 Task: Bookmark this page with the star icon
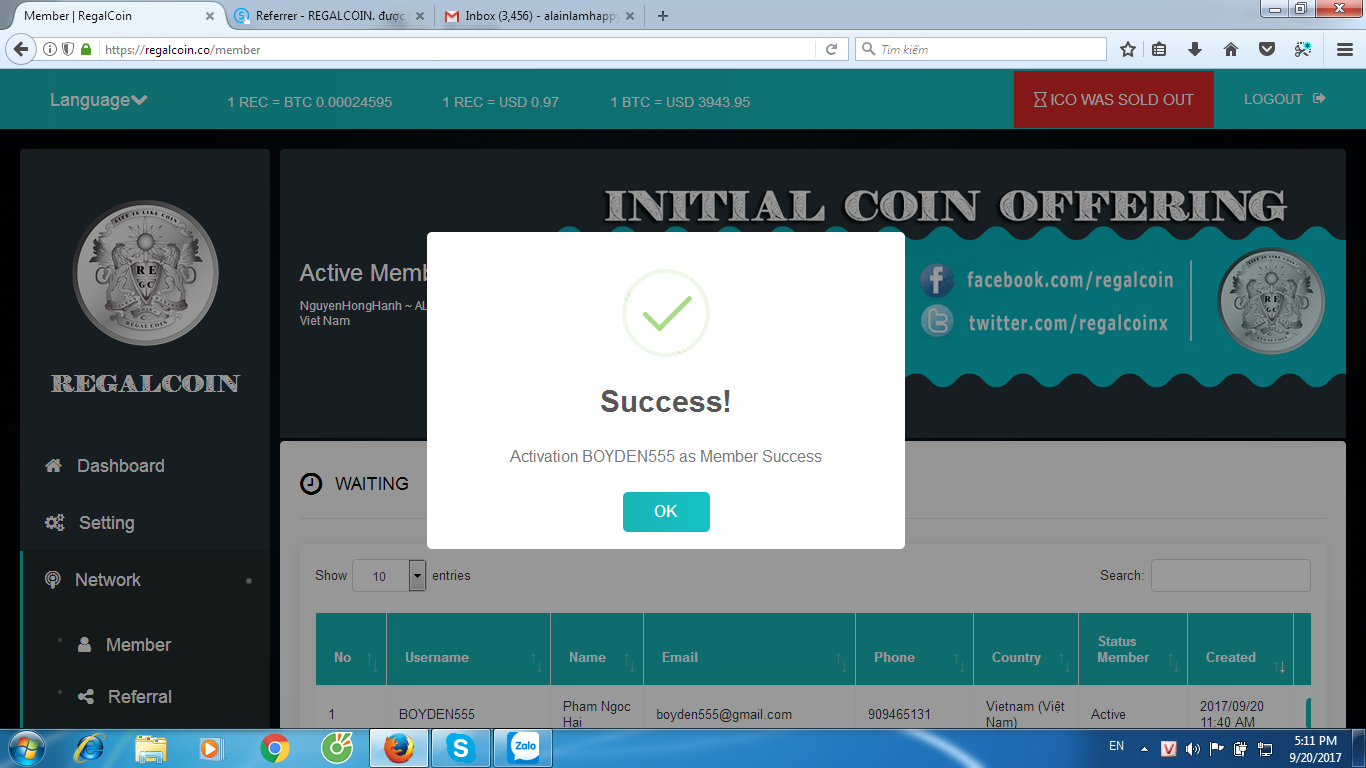pyautogui.click(x=1128, y=49)
